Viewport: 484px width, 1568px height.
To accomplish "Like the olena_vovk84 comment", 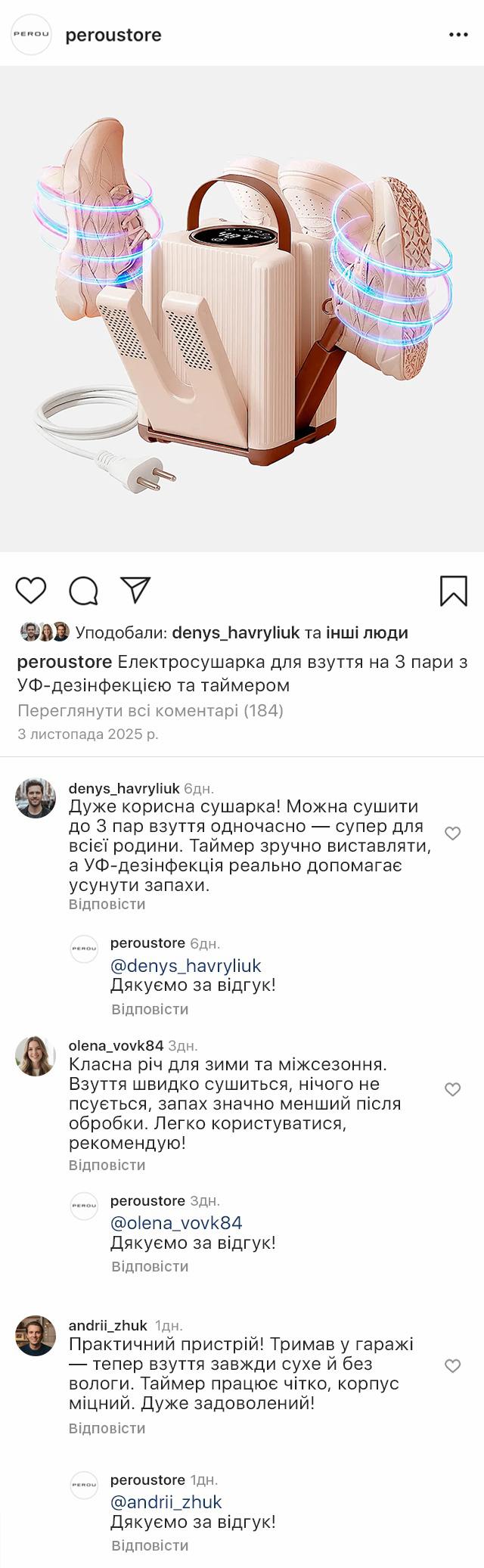I will [x=452, y=1089].
